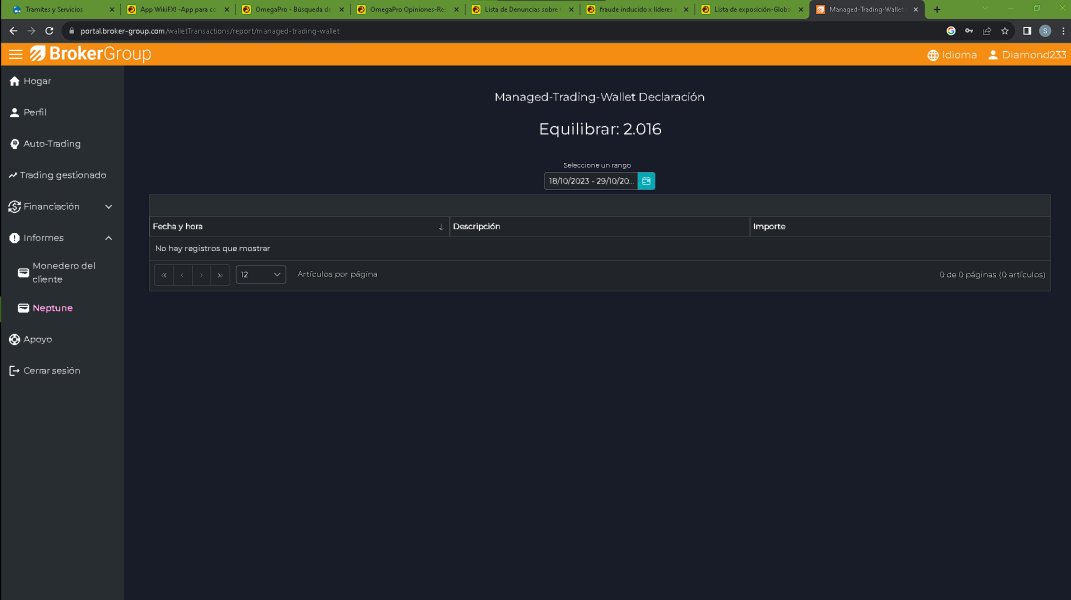Click the Auto-Trading rocket icon
The width and height of the screenshot is (1071, 600).
coord(14,144)
